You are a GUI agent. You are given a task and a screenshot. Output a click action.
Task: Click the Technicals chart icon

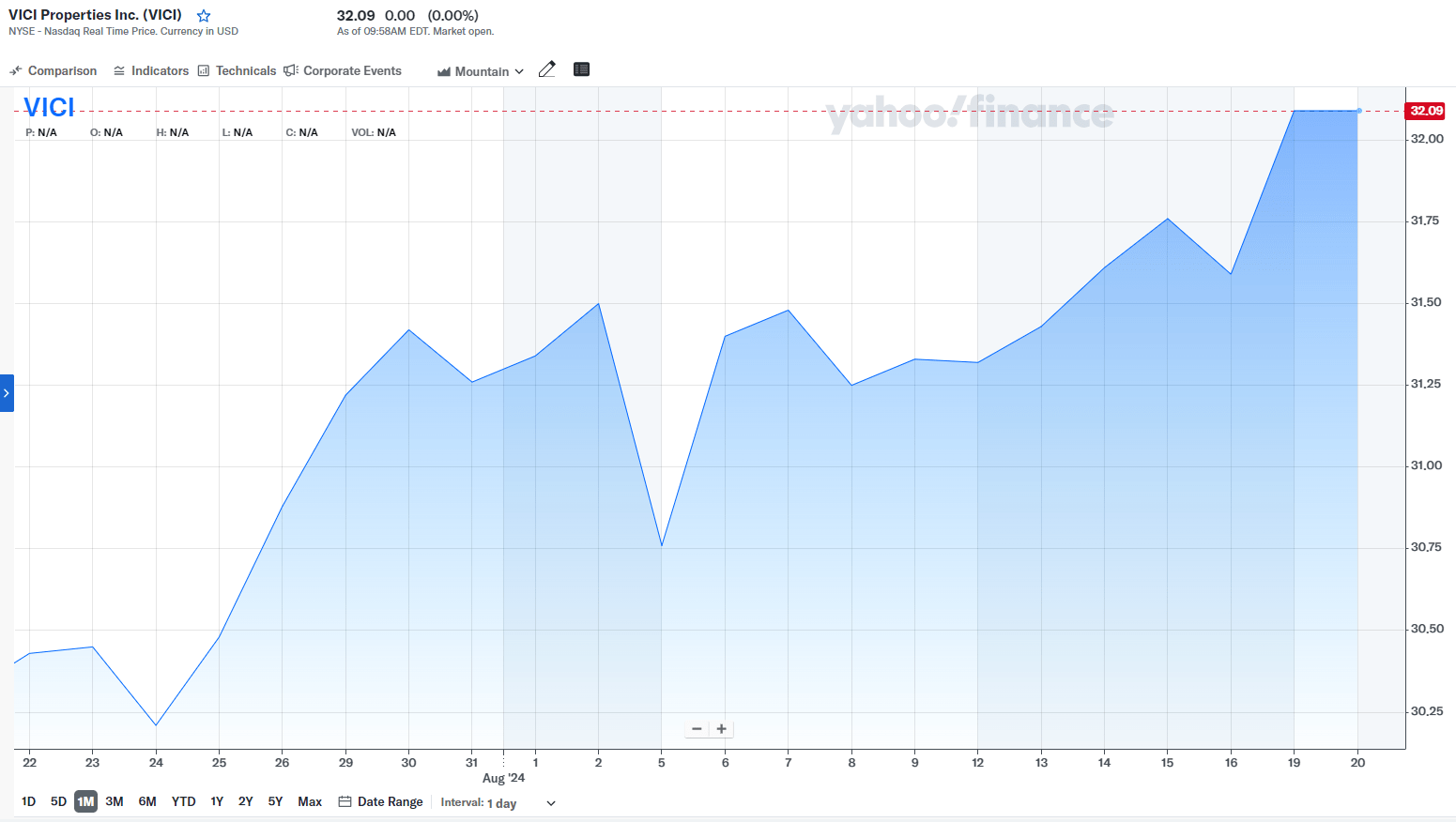tap(204, 70)
